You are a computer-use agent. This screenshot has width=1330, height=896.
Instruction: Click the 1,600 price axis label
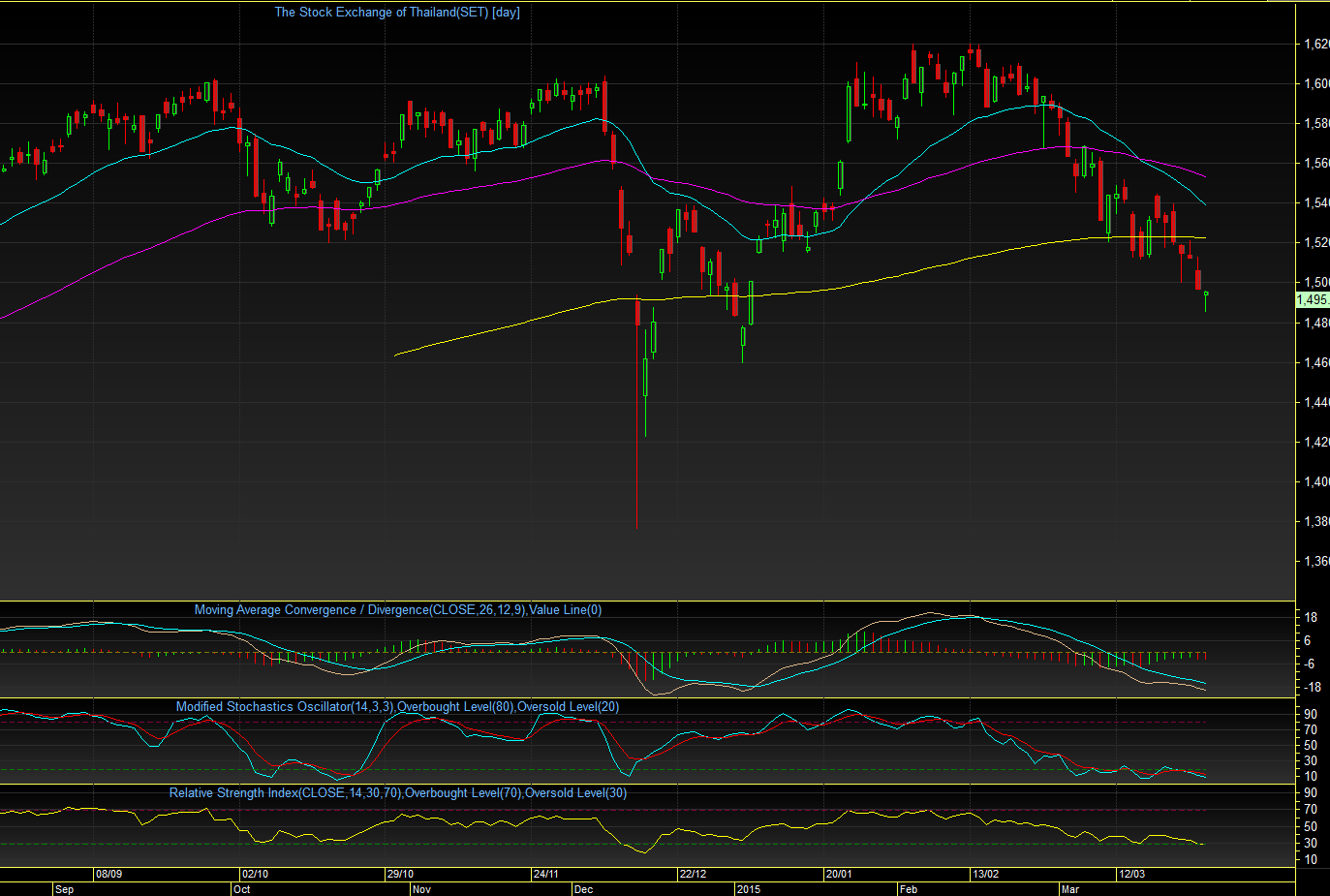point(1316,83)
